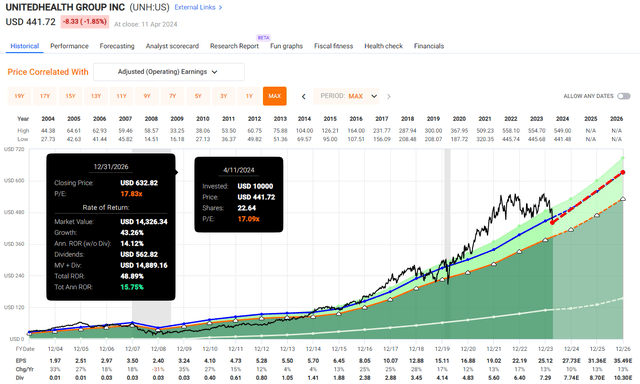
Task: Expand the Adjusted (Operating) Earnings dropdown
Action: [x=169, y=72]
